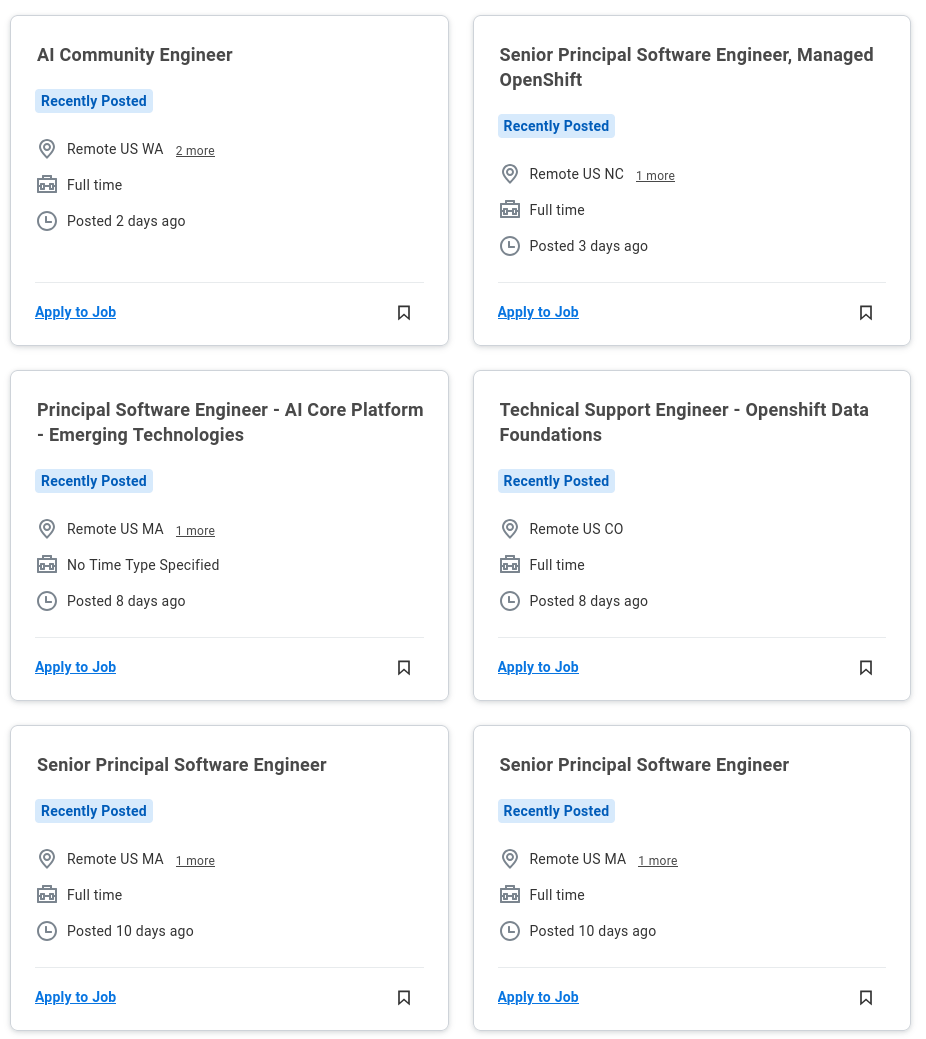Click clock icon beside Posted 2 days ago

47,221
